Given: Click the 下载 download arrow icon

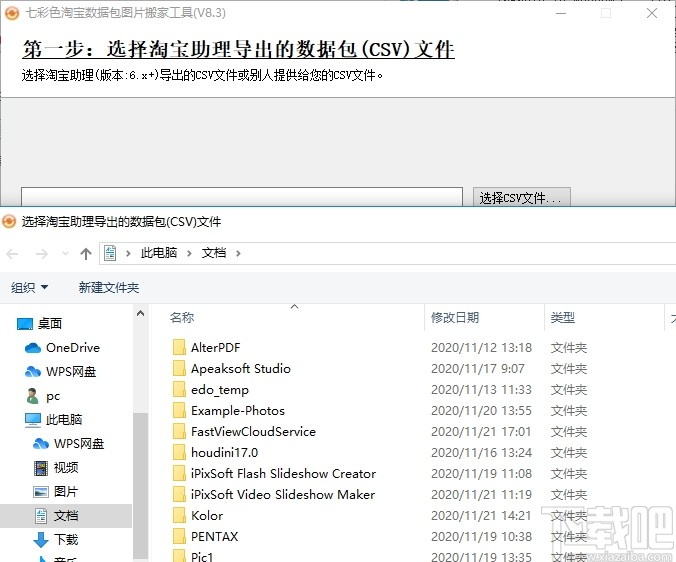Looking at the screenshot, I should point(41,540).
